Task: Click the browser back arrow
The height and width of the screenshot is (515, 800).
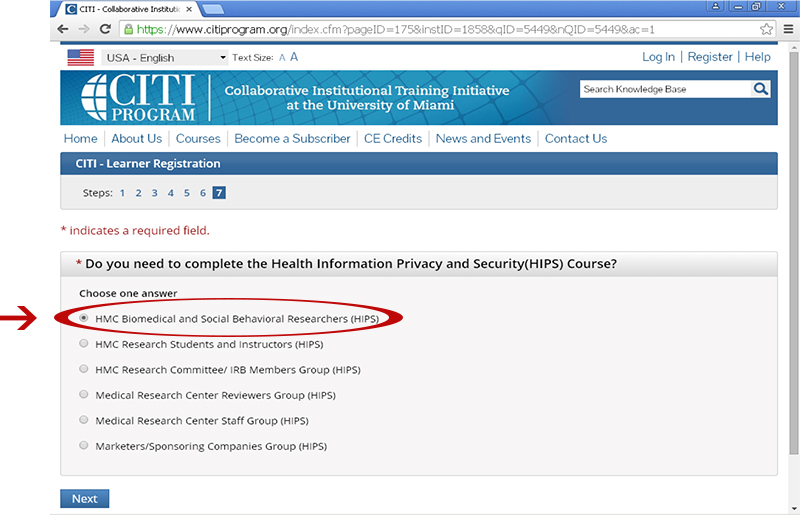Action: (63, 29)
